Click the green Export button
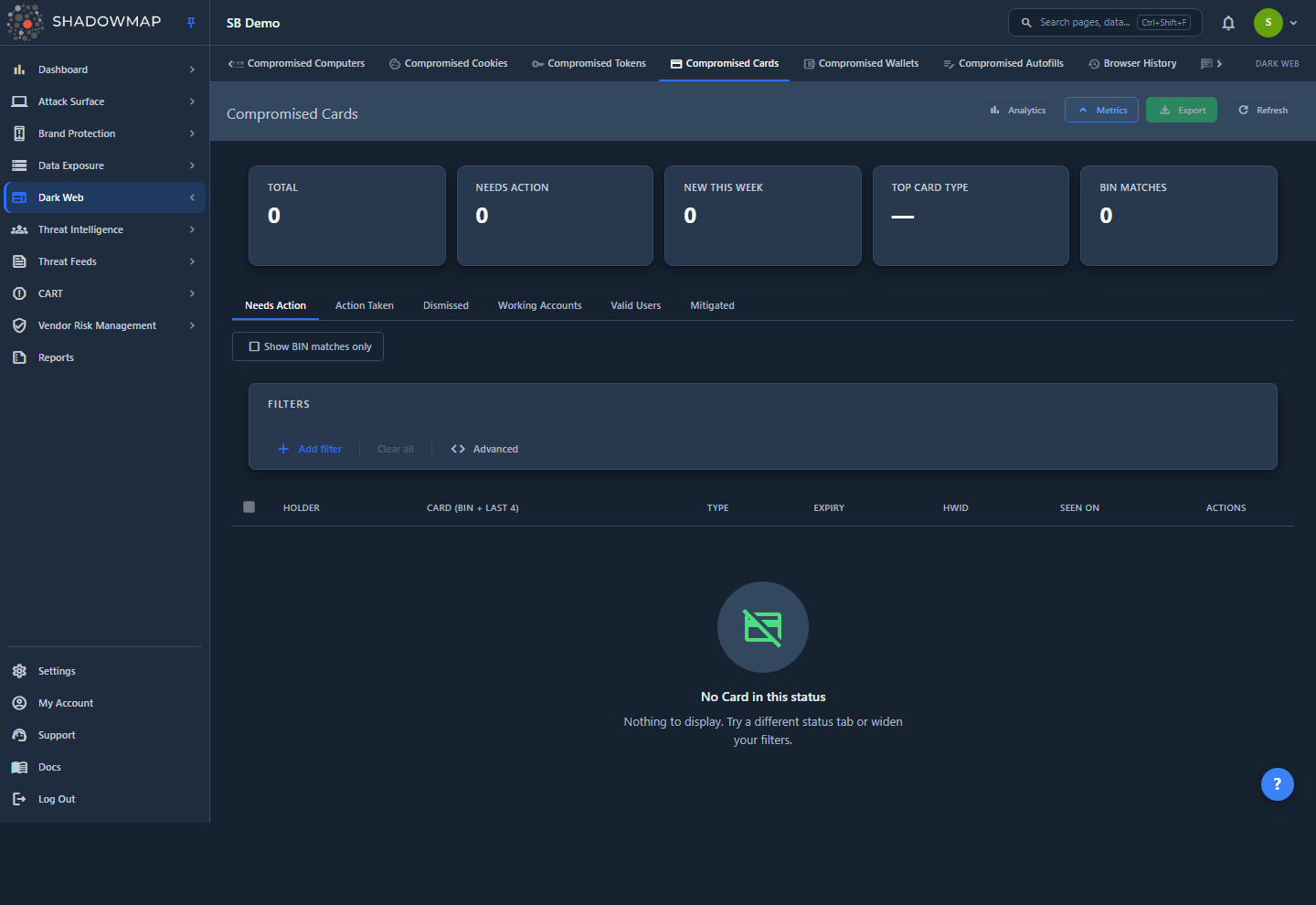 [x=1182, y=110]
